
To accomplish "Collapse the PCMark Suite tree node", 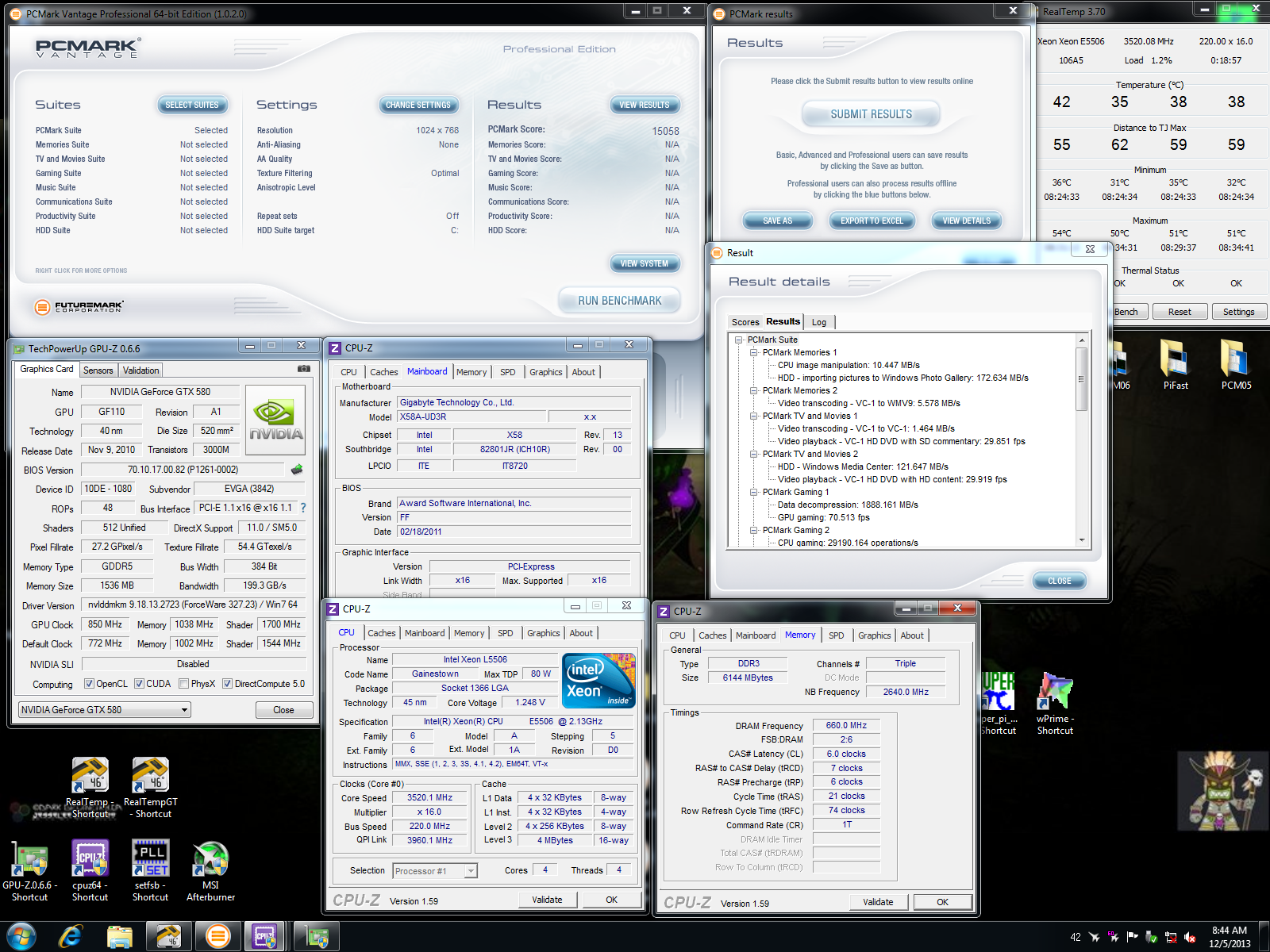I will 738,340.
